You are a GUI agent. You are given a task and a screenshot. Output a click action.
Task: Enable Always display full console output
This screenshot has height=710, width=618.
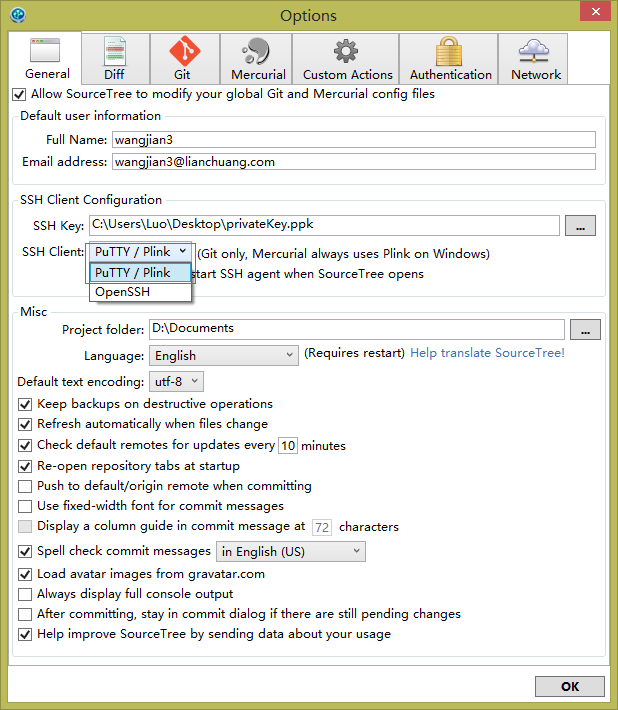point(25,594)
